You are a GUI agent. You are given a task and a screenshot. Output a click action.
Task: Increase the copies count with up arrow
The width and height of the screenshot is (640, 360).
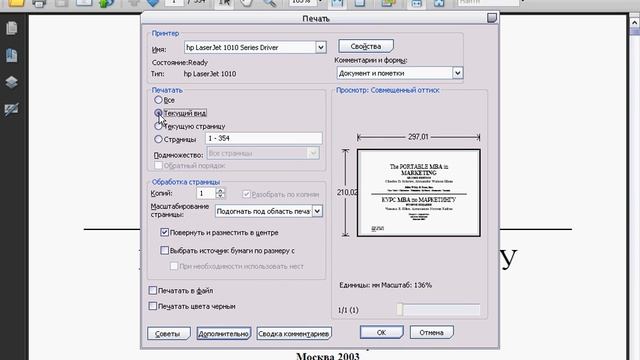220,190
